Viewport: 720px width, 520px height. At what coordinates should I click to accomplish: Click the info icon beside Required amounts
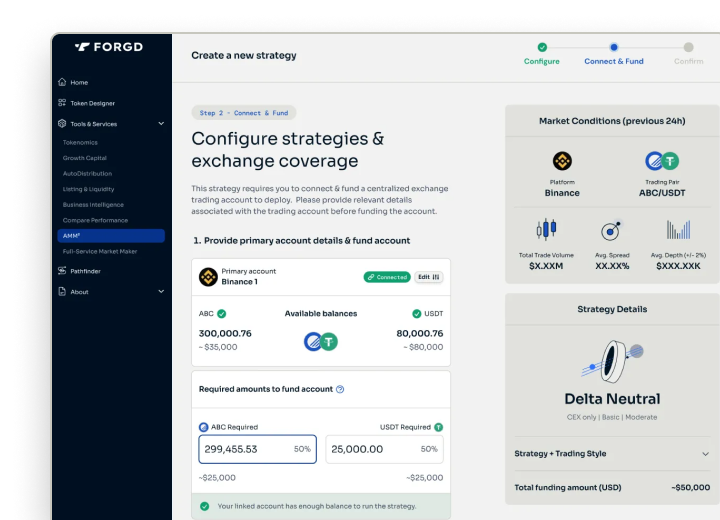point(340,389)
